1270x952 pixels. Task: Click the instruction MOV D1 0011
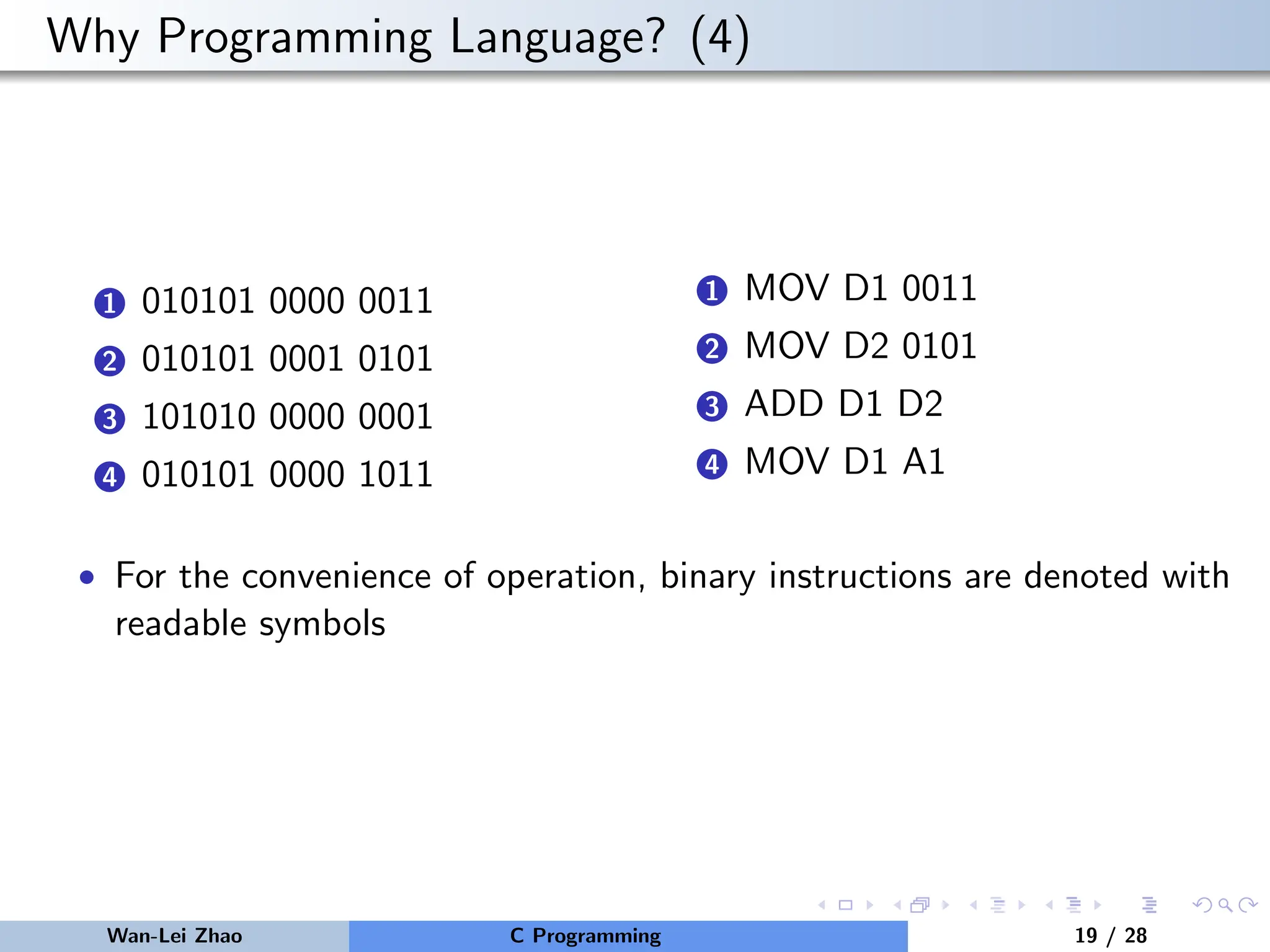point(861,288)
